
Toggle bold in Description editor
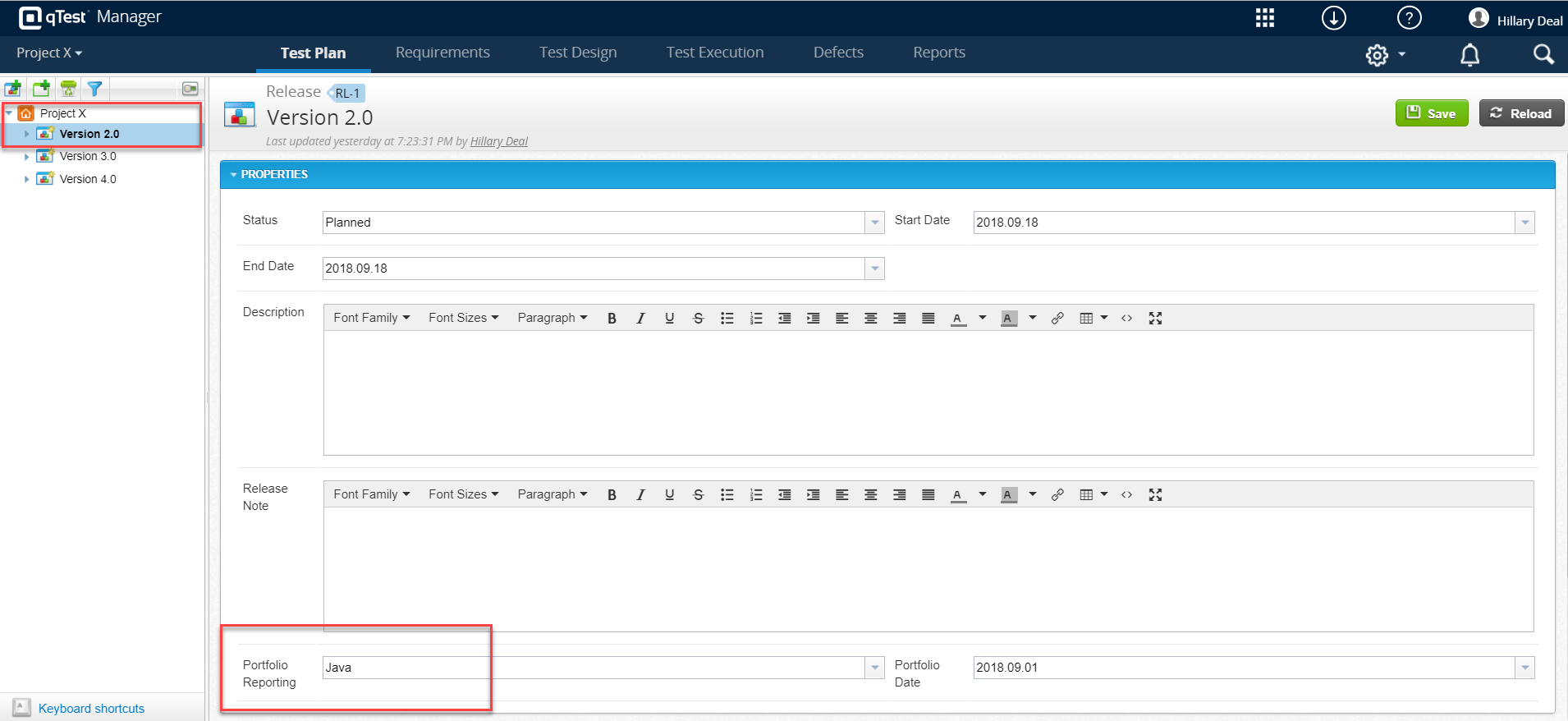coord(612,319)
